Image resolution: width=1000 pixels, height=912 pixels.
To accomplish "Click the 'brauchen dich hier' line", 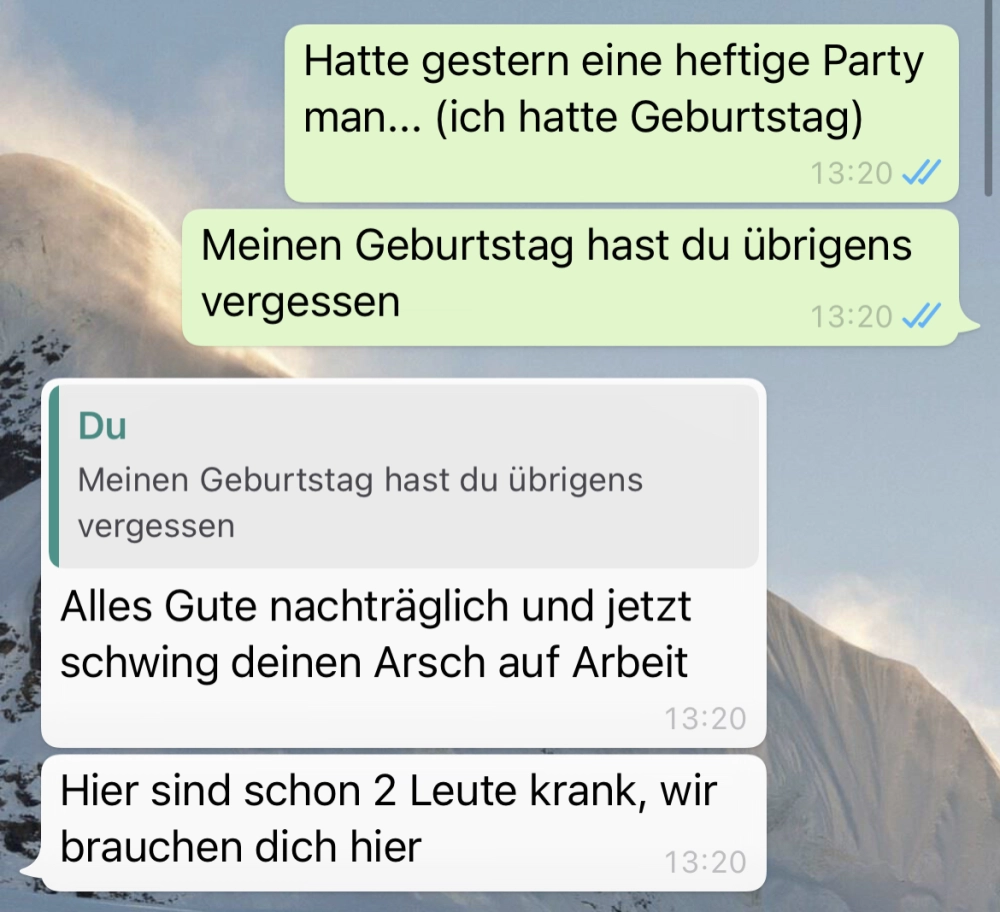I will tap(241, 847).
